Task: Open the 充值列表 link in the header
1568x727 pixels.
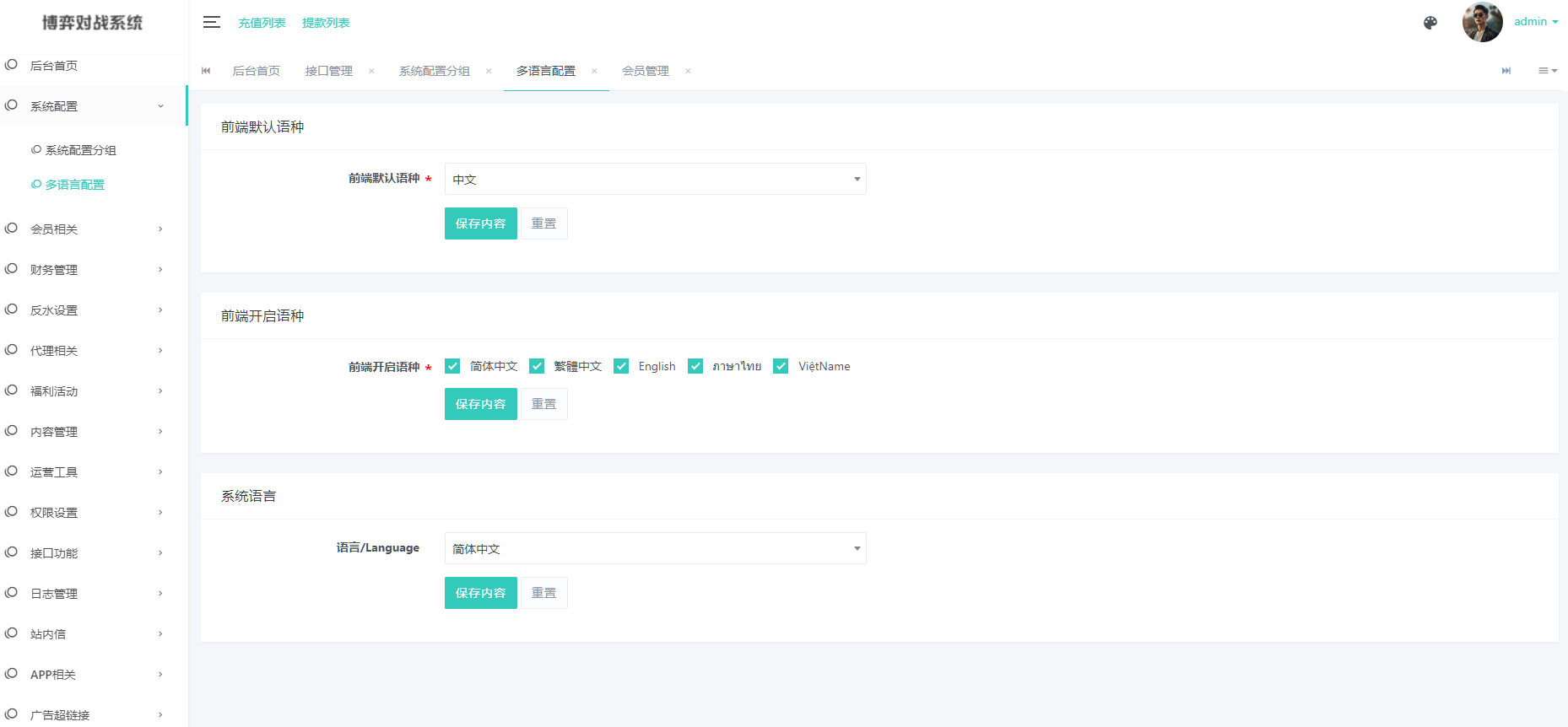Action: coord(262,23)
